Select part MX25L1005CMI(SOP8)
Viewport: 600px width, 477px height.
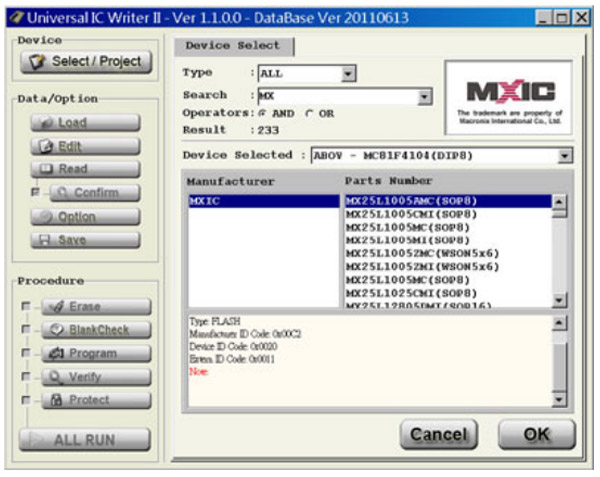[x=448, y=214]
